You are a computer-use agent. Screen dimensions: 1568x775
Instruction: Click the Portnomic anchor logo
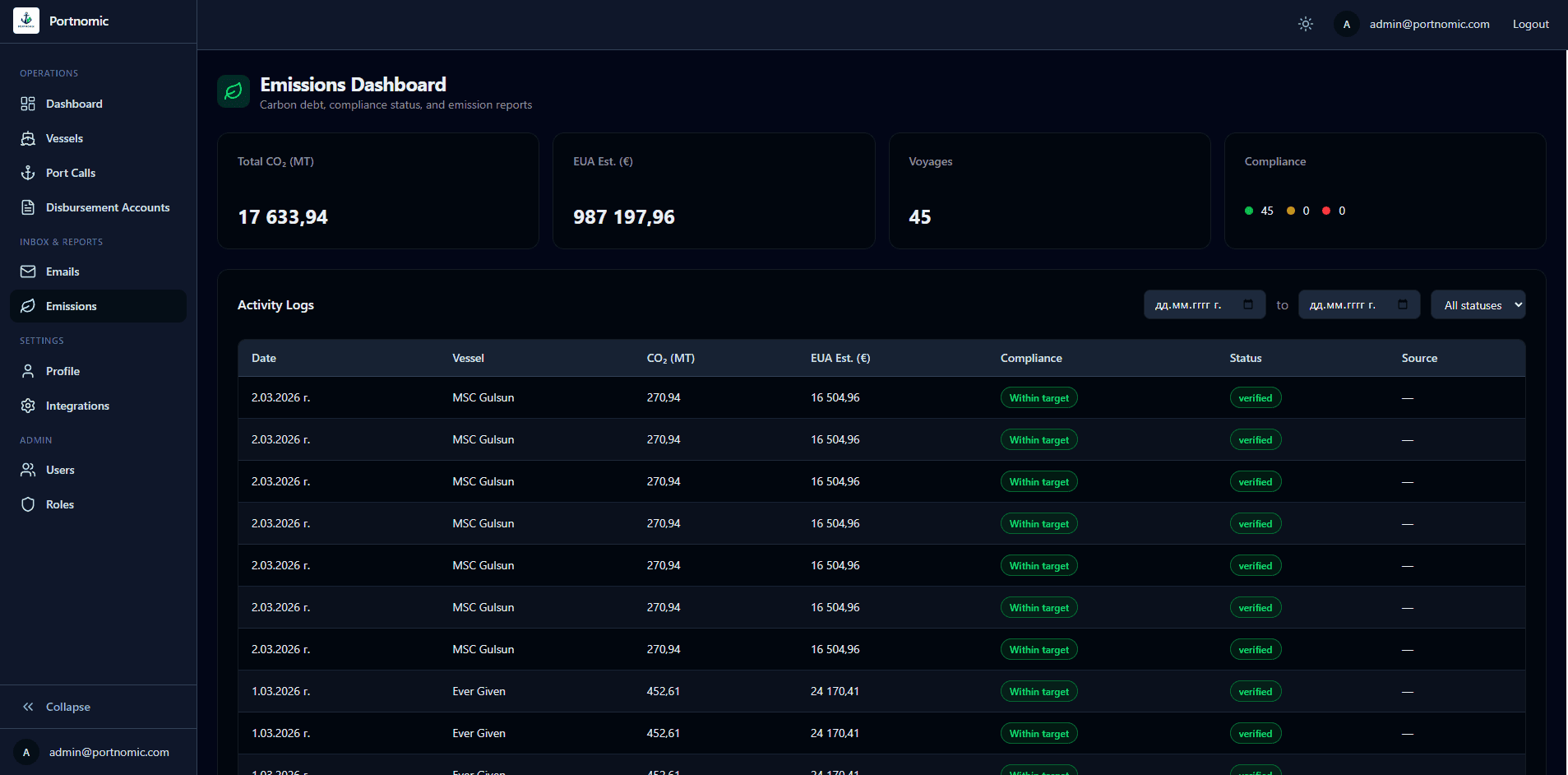click(x=26, y=21)
